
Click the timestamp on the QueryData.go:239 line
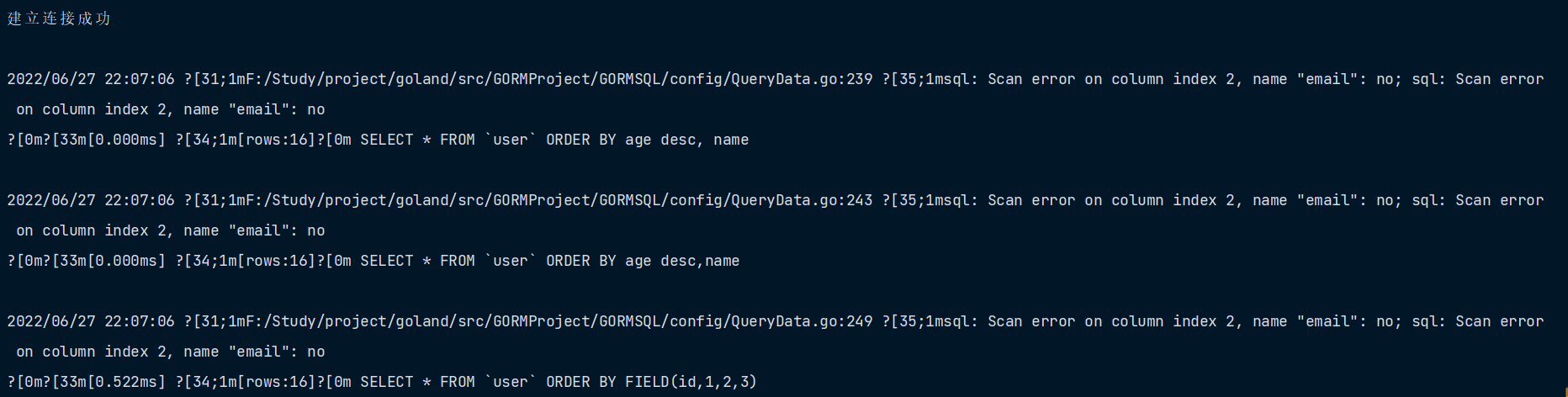tap(91, 79)
